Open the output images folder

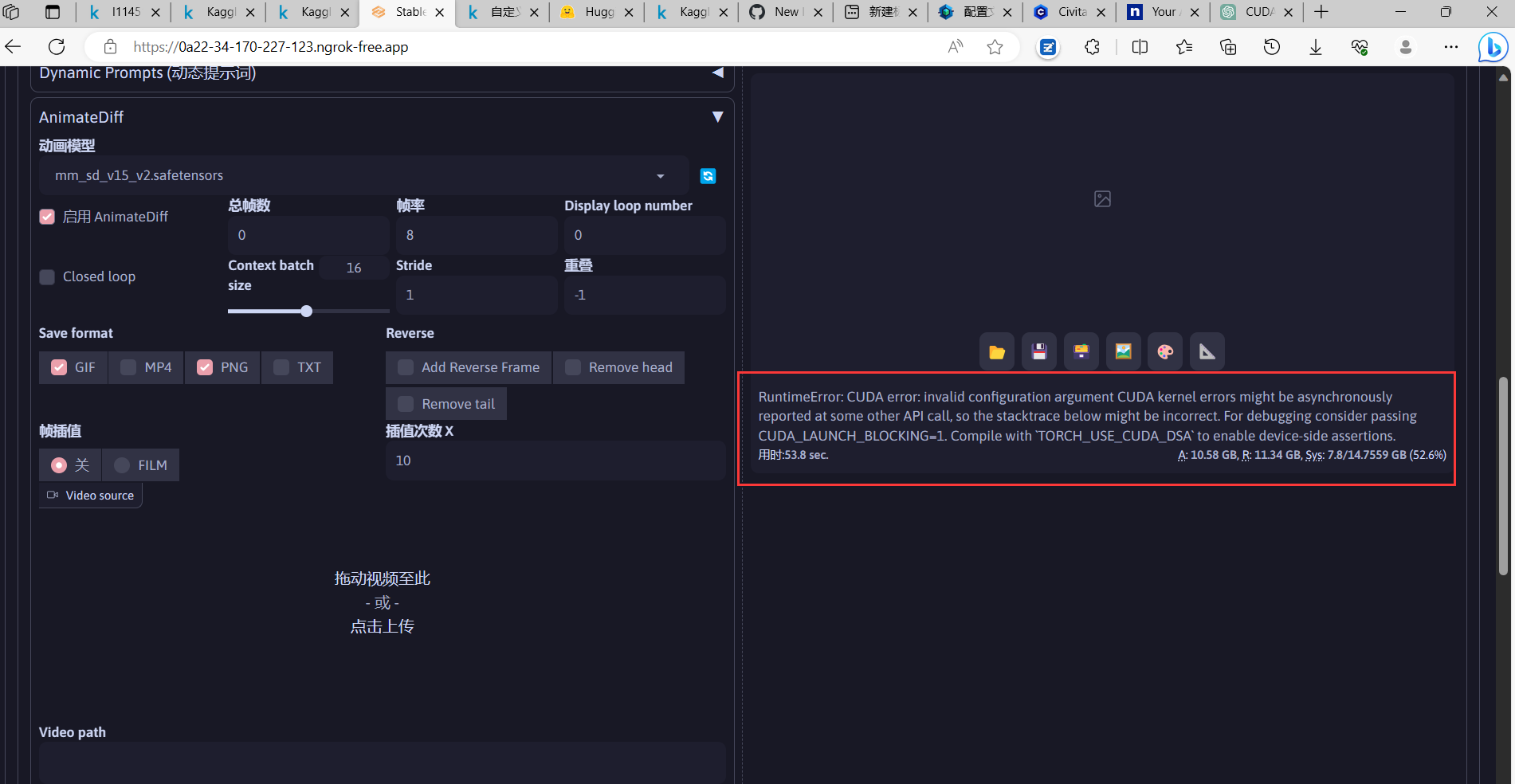(996, 351)
